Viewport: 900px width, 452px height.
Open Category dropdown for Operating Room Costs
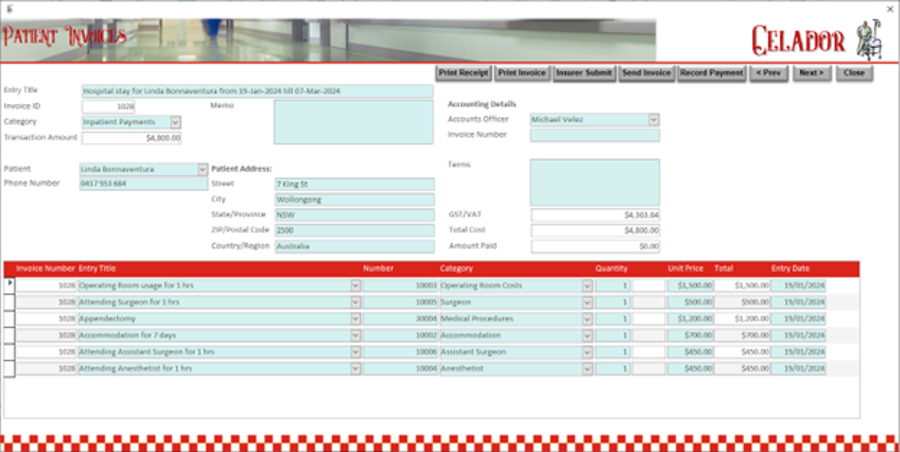(x=587, y=285)
